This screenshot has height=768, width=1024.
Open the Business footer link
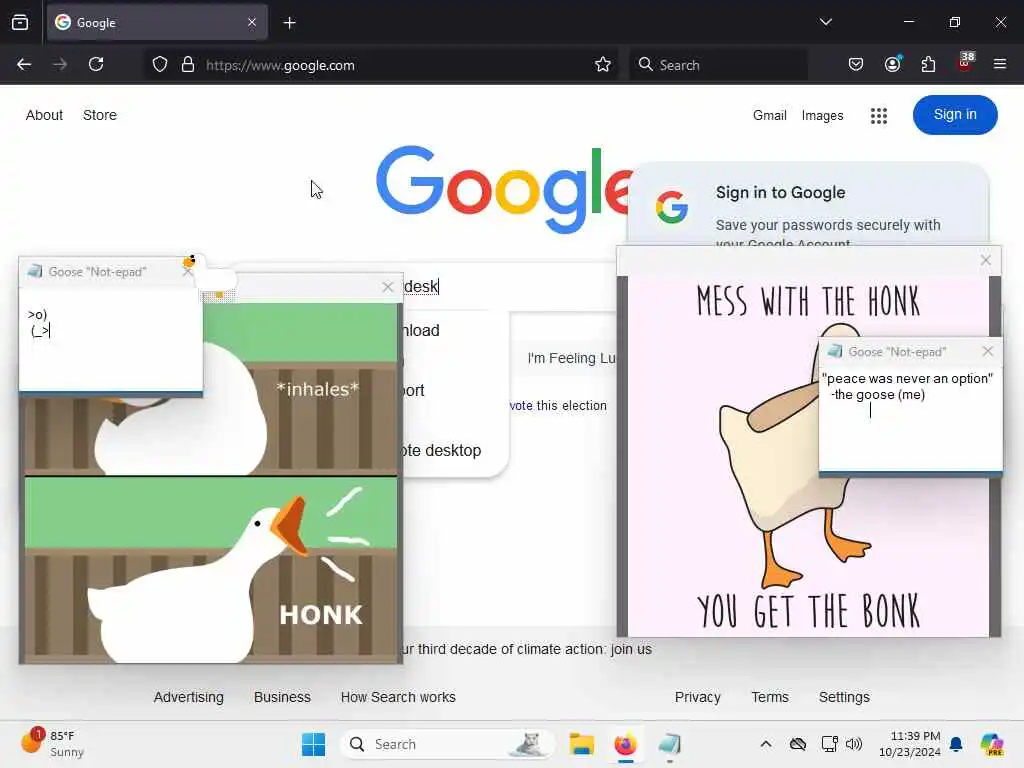[x=282, y=697]
